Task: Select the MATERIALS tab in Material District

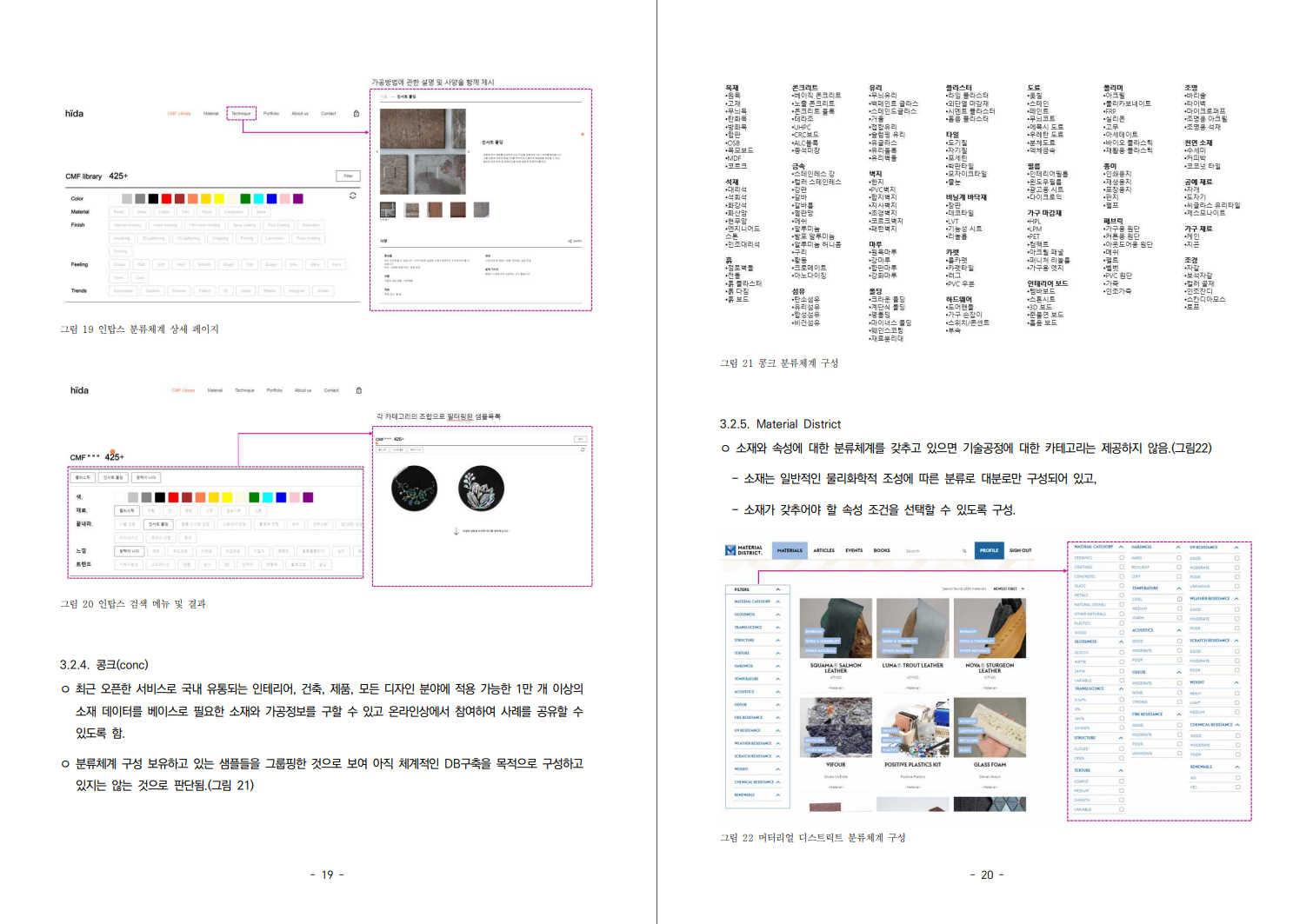Action: [x=790, y=550]
